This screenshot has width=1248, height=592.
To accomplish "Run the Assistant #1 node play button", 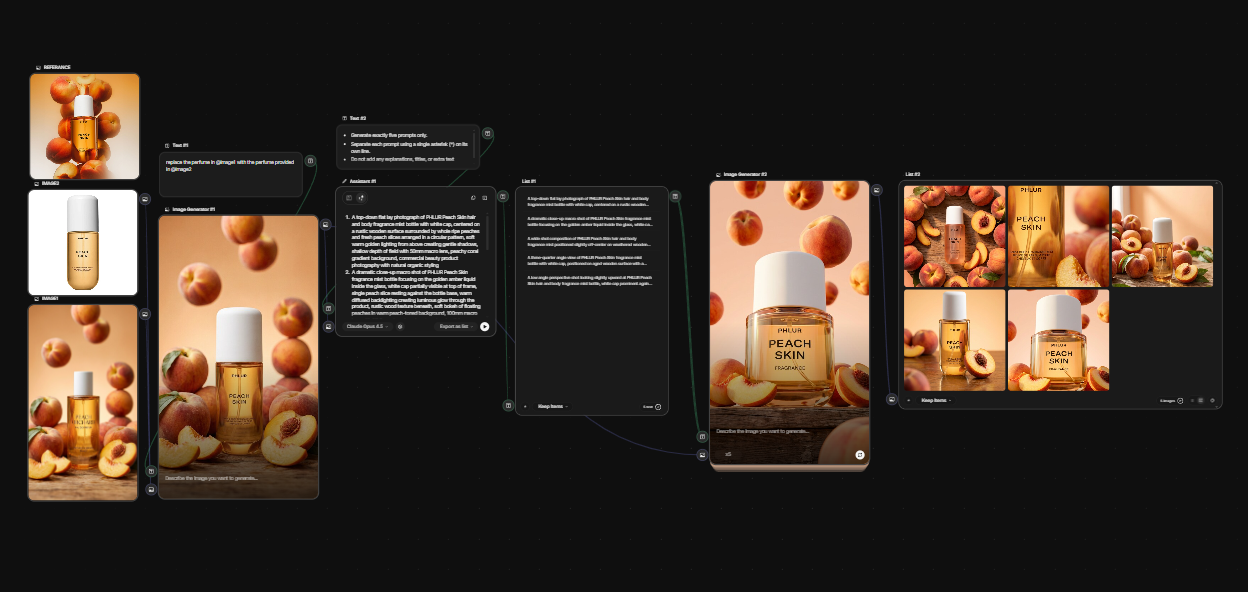I will (x=485, y=326).
